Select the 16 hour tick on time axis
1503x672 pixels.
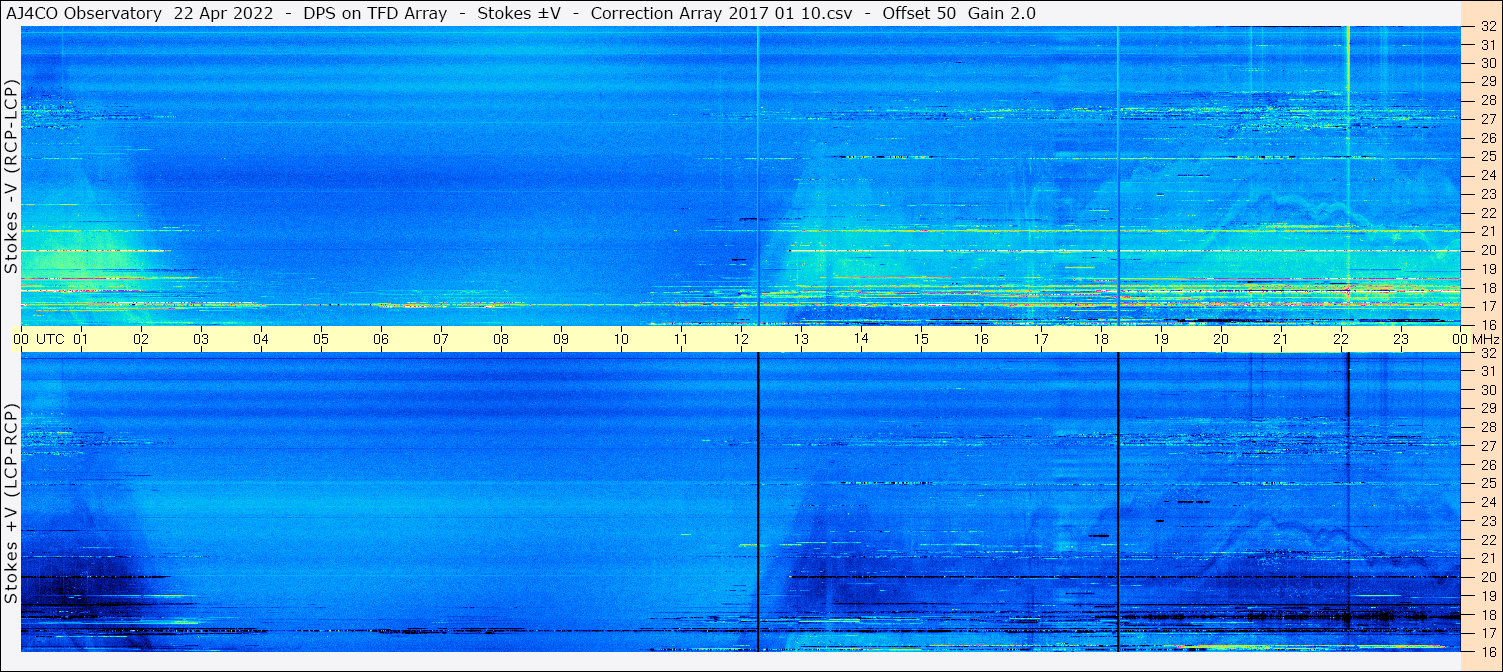coord(981,339)
